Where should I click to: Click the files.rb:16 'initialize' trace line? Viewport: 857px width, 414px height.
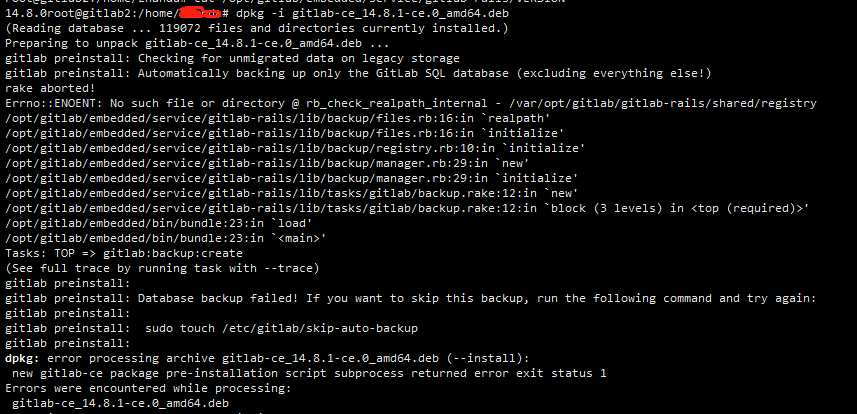[x=284, y=133]
